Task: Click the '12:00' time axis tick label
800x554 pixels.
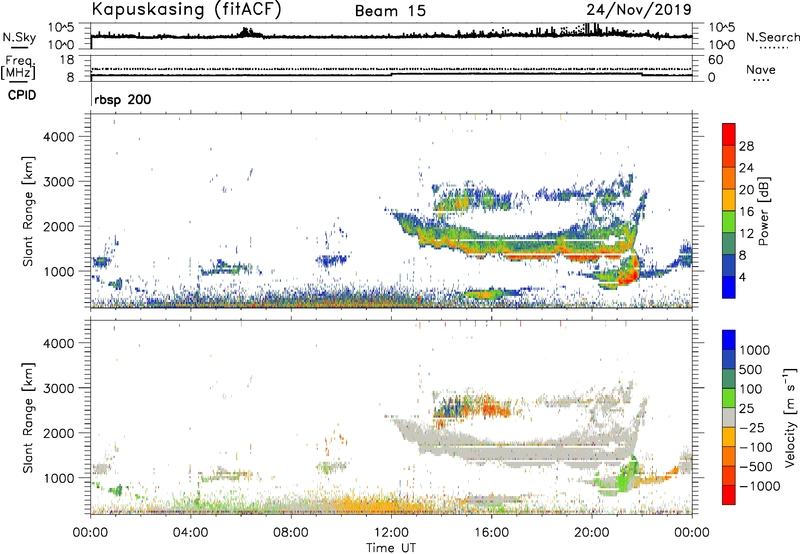Action: (391, 533)
